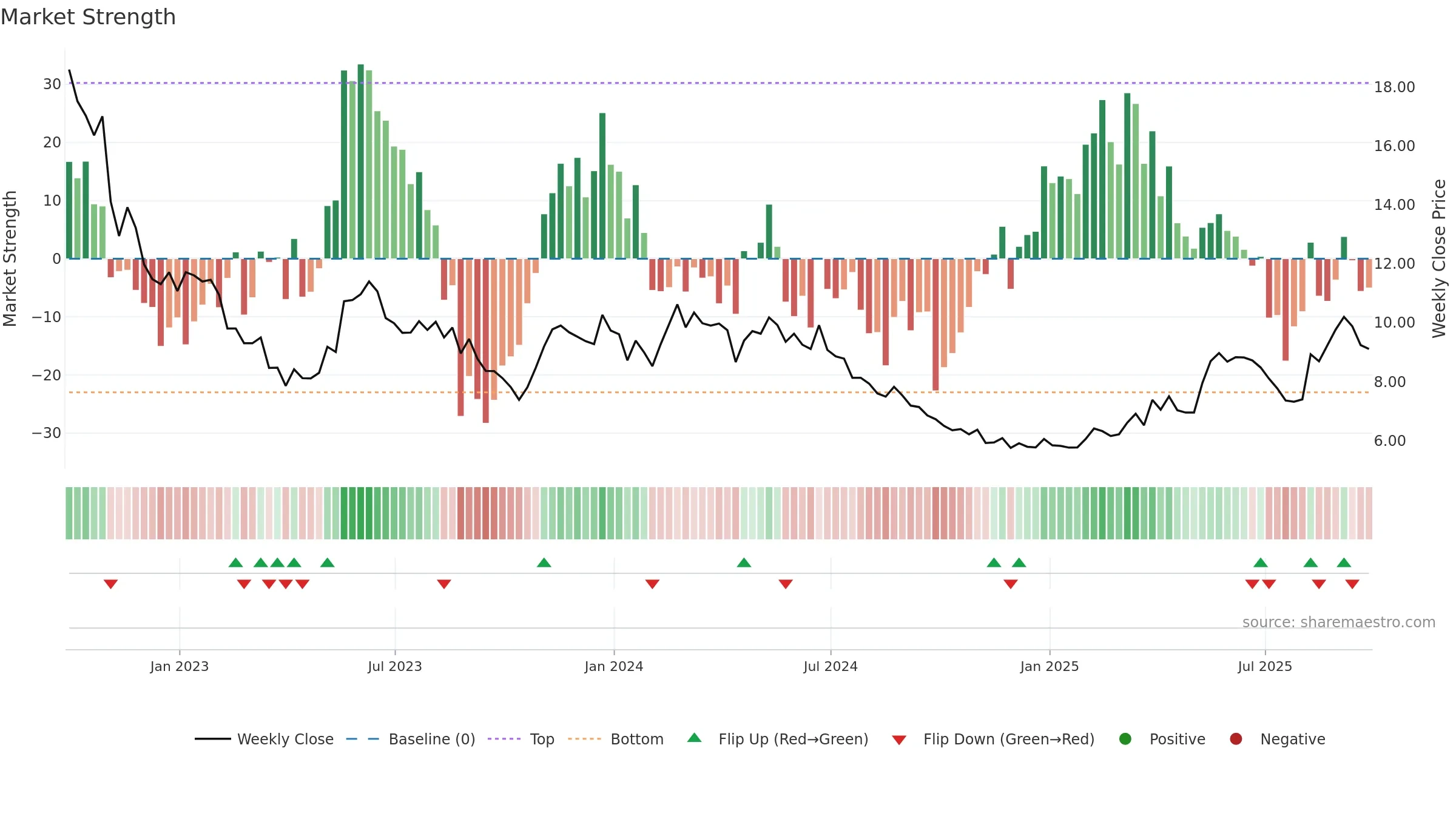Click the "30" strength tick label
The image size is (1456, 819).
[52, 84]
